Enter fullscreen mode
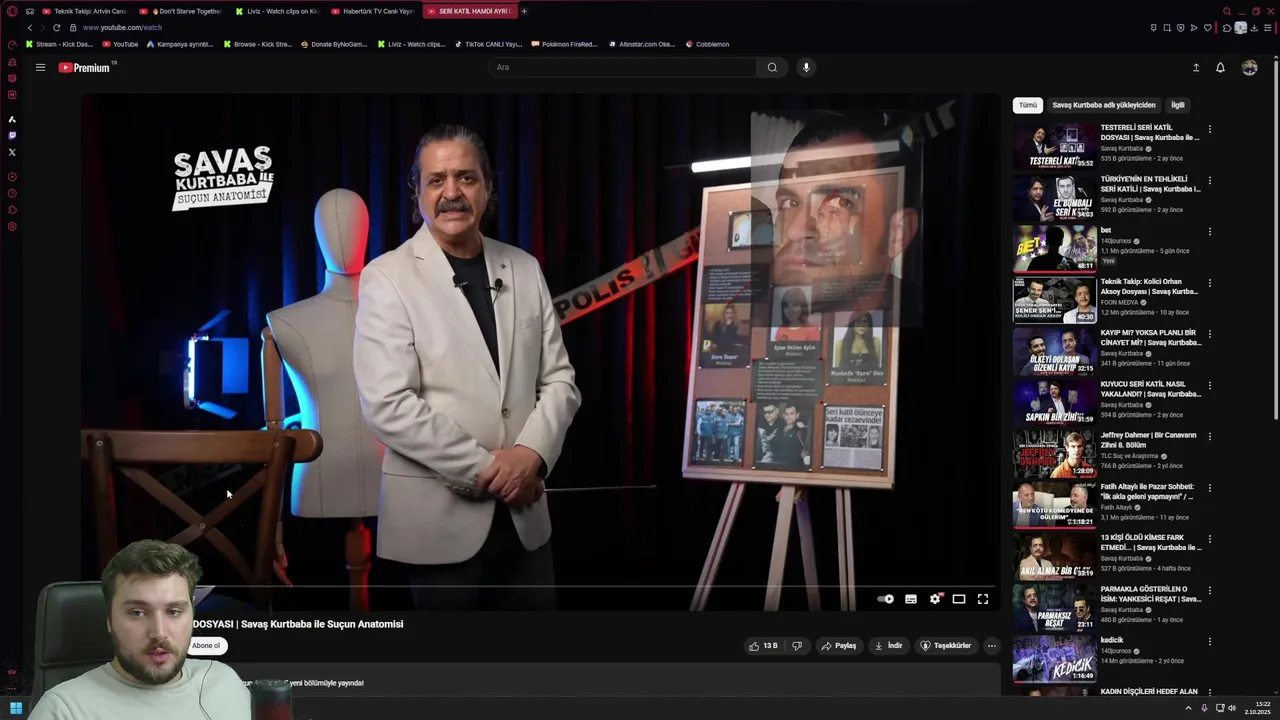 (x=983, y=599)
